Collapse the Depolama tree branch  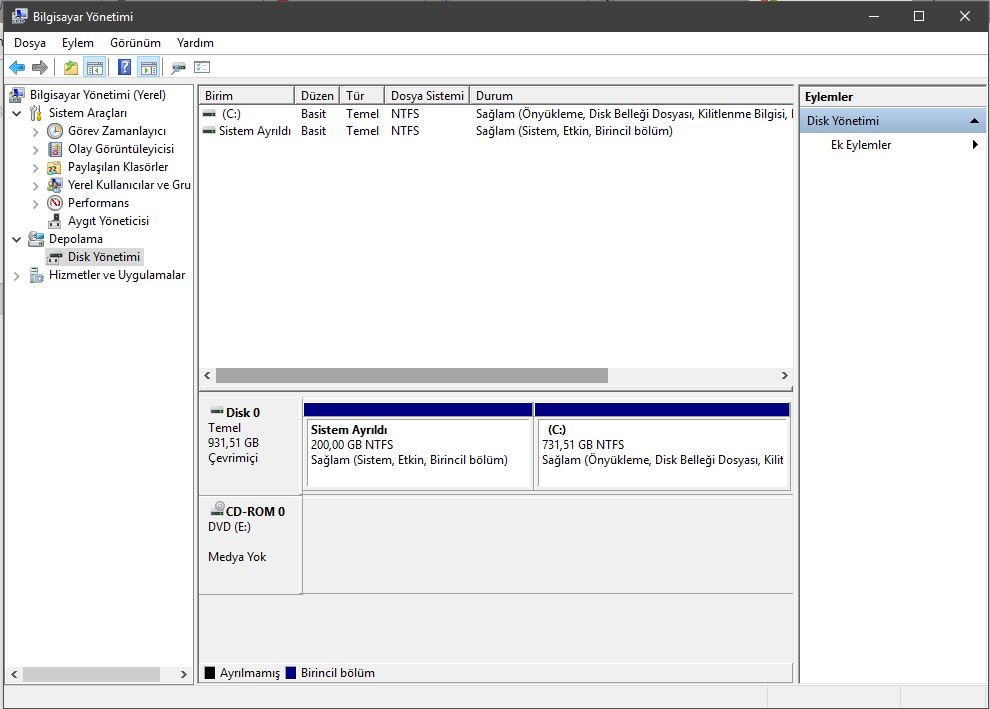[x=17, y=239]
